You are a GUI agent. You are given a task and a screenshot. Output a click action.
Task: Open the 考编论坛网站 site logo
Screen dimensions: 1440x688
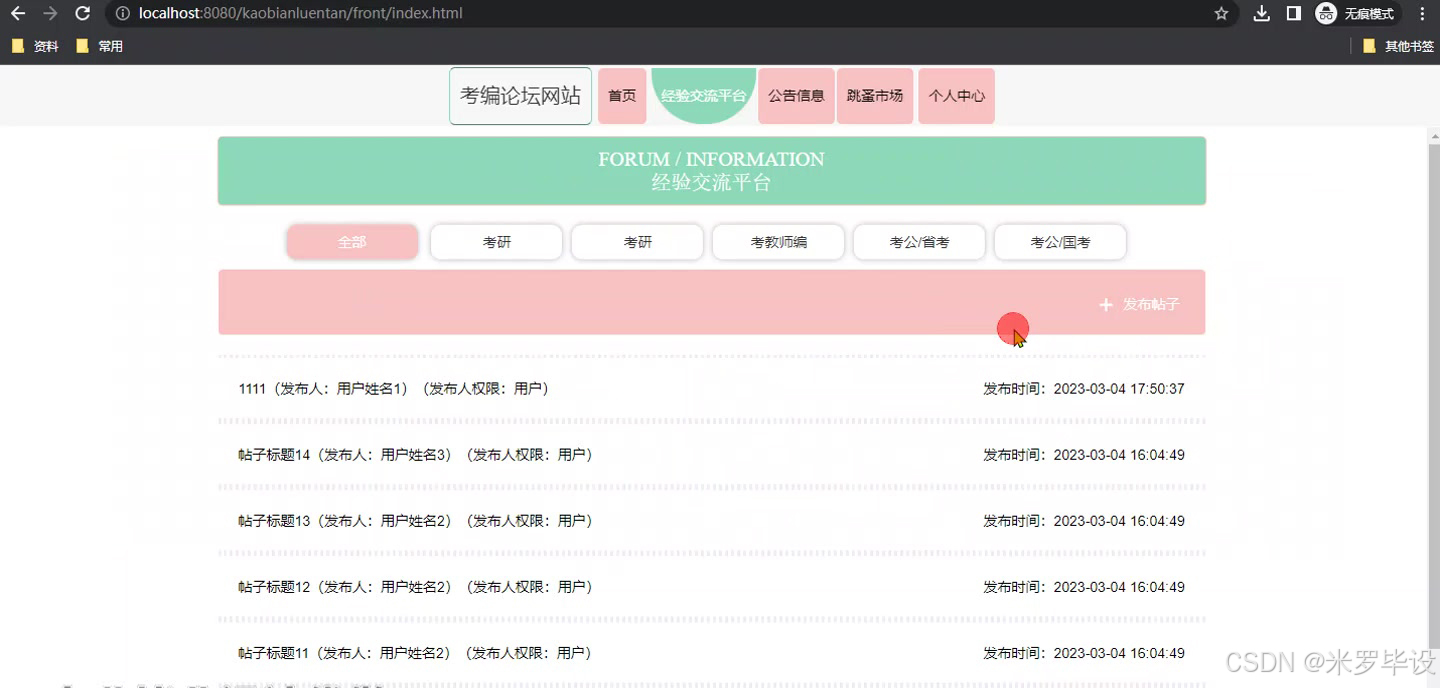tap(520, 96)
